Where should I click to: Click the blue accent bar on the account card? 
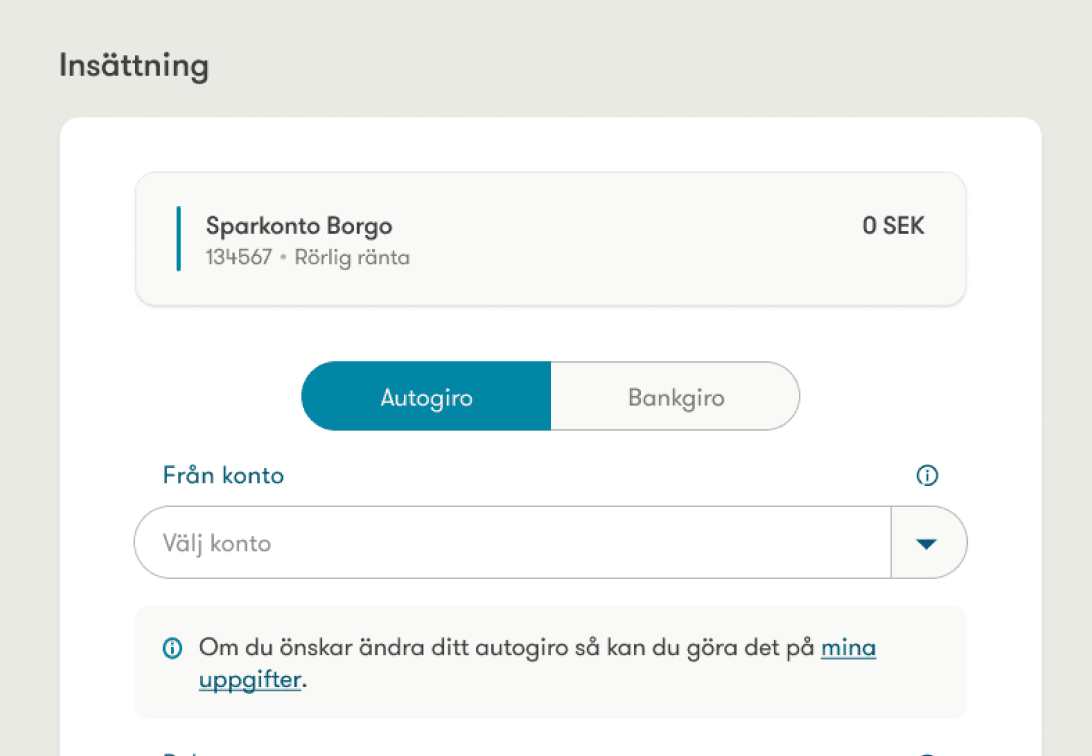(178, 239)
